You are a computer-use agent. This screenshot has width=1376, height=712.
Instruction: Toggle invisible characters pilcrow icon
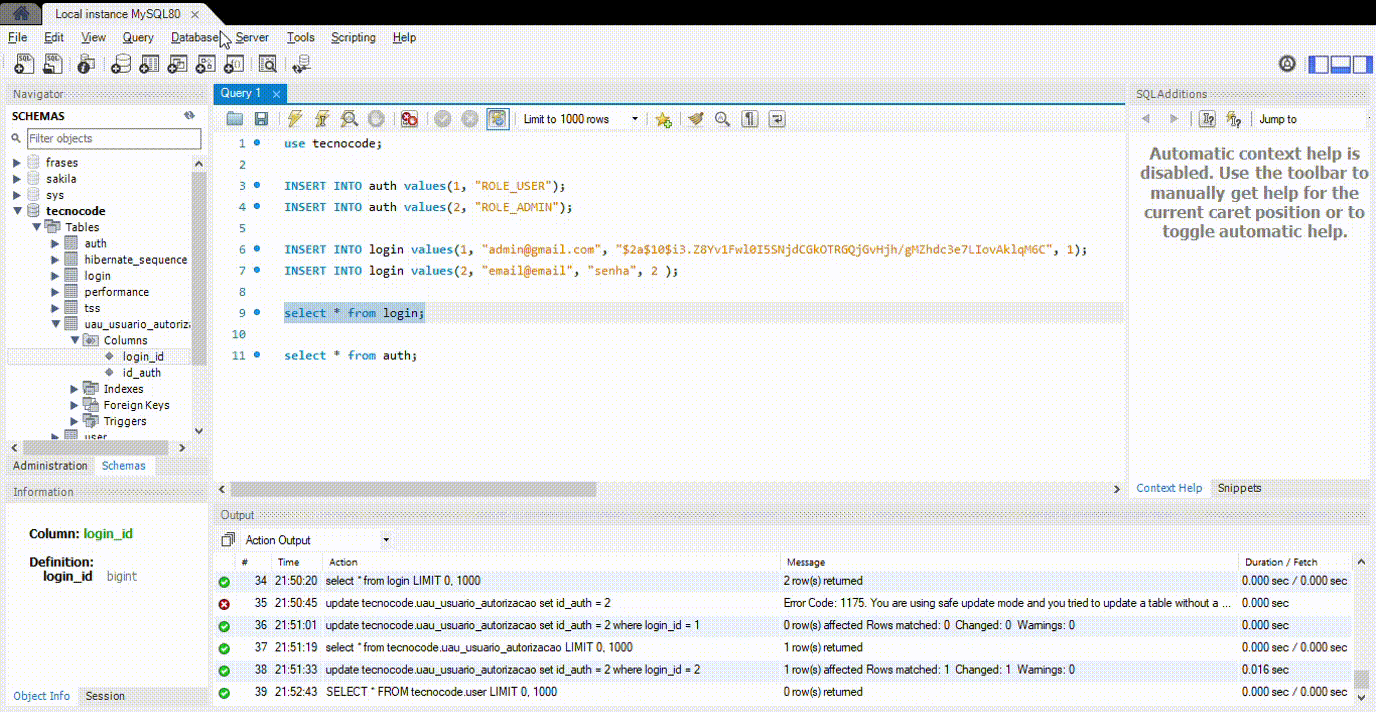pyautogui.click(x=750, y=119)
